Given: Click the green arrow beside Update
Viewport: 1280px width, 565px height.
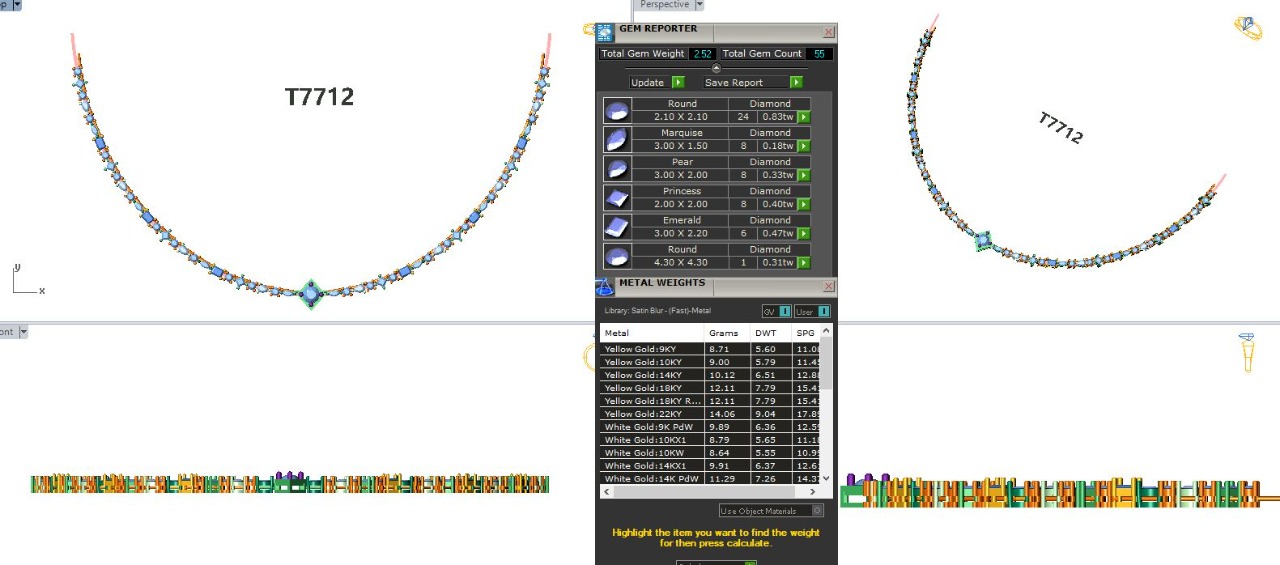Looking at the screenshot, I should pyautogui.click(x=678, y=82).
